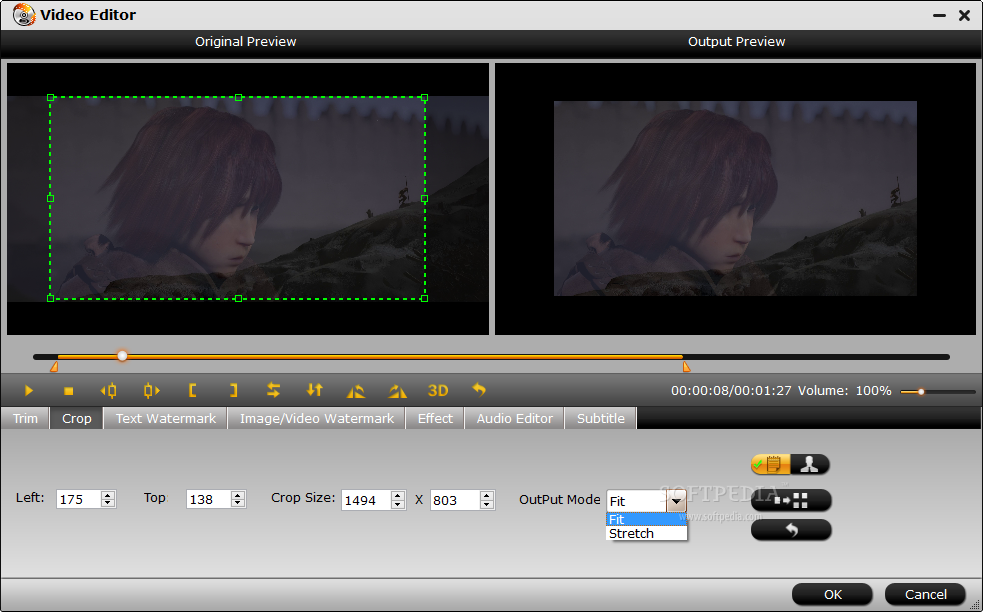
Task: Switch to advanced mode person icon
Action: (810, 464)
